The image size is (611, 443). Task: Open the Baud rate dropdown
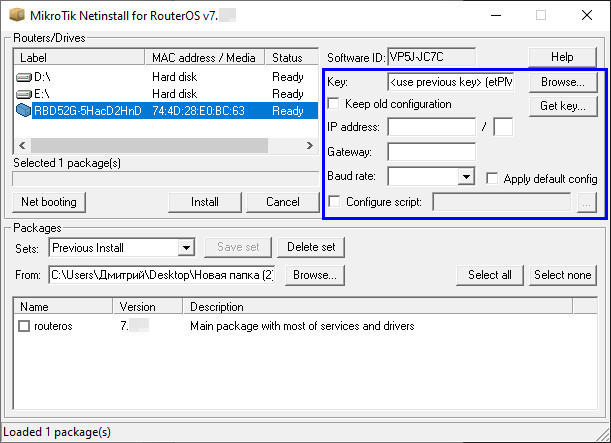tap(465, 177)
